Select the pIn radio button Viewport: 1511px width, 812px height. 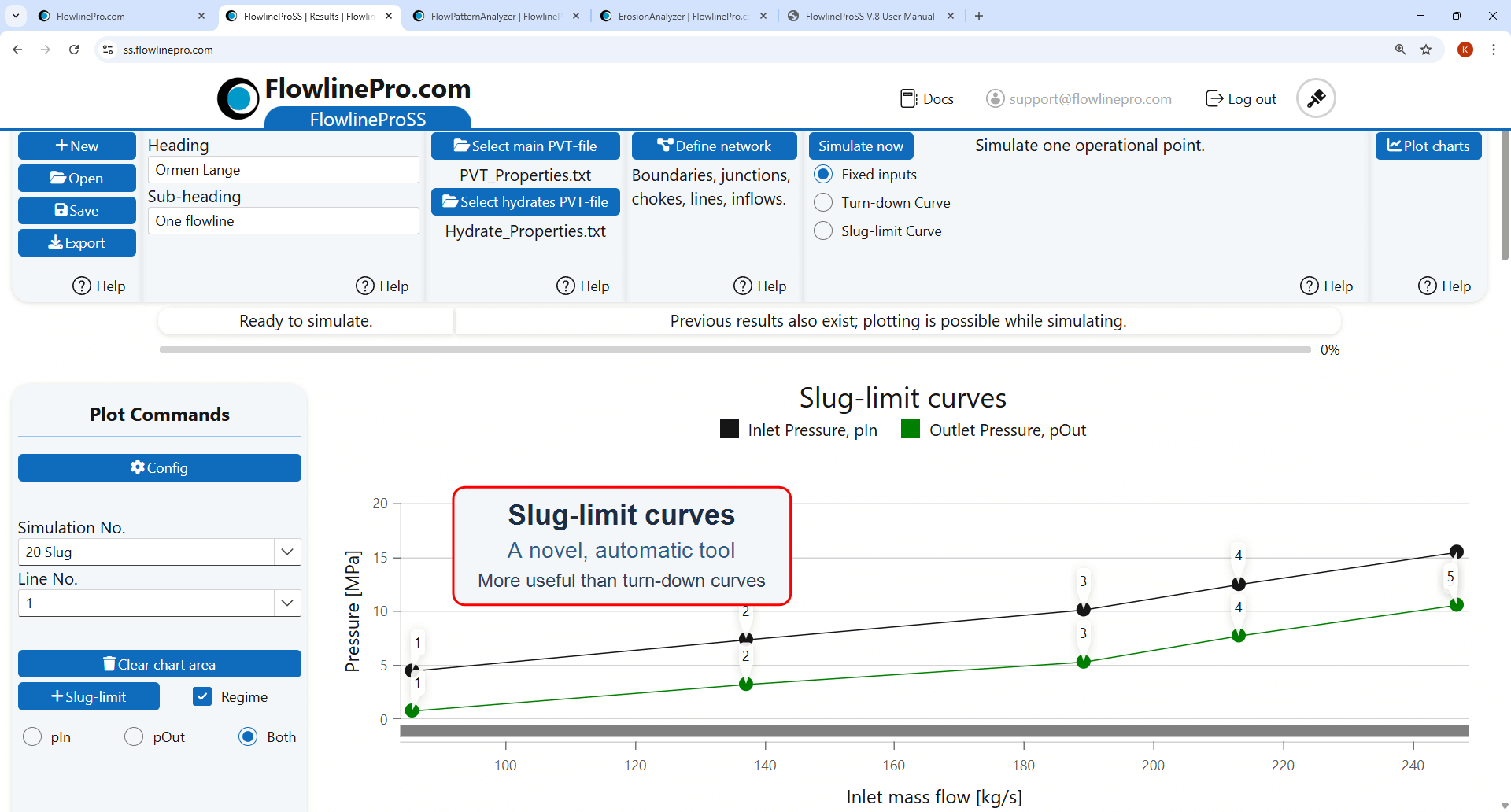point(33,736)
